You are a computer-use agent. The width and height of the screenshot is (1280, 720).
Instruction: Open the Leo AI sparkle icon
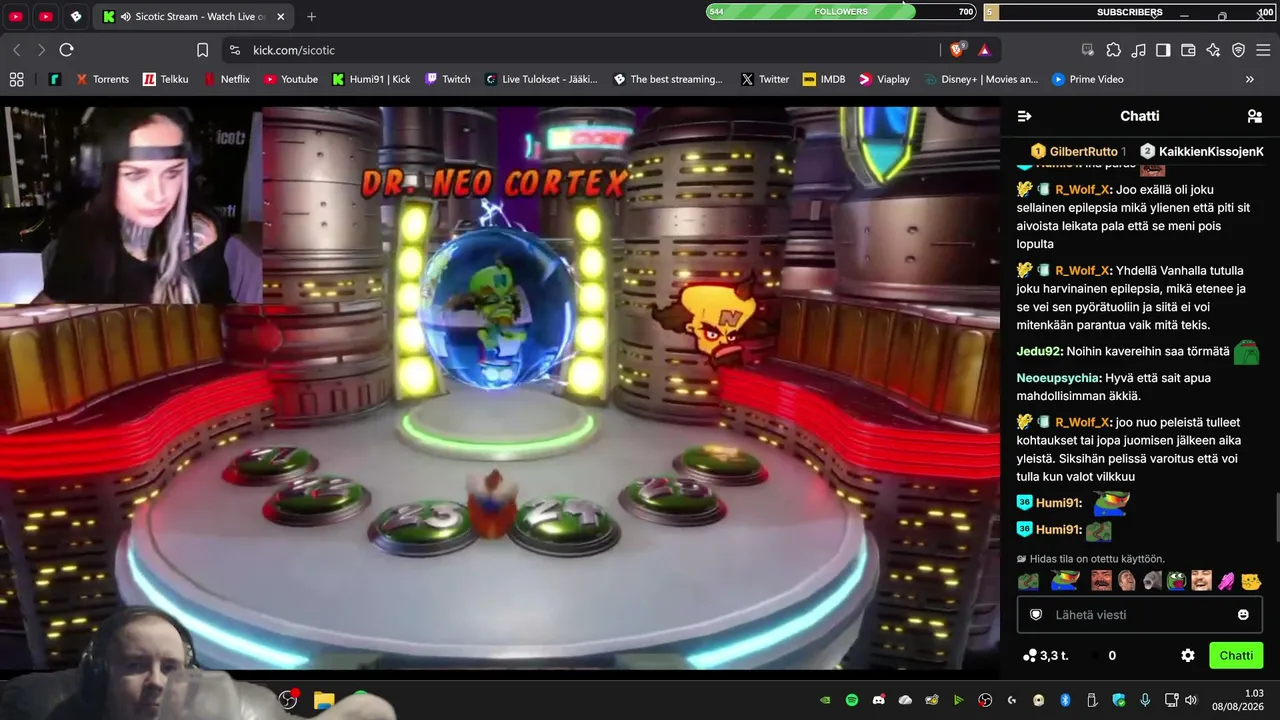pos(1213,50)
